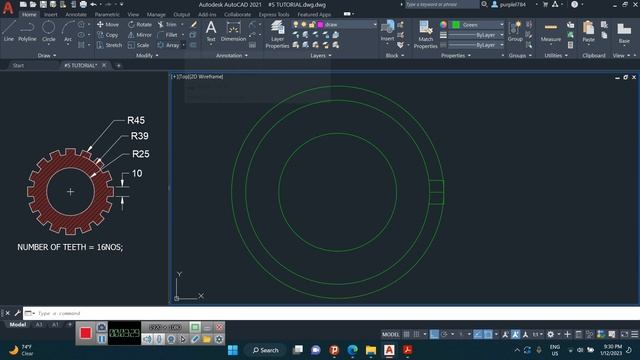Toggle layer freeze sun icon
Image resolution: width=640 pixels, height=360 pixels.
click(x=304, y=24)
